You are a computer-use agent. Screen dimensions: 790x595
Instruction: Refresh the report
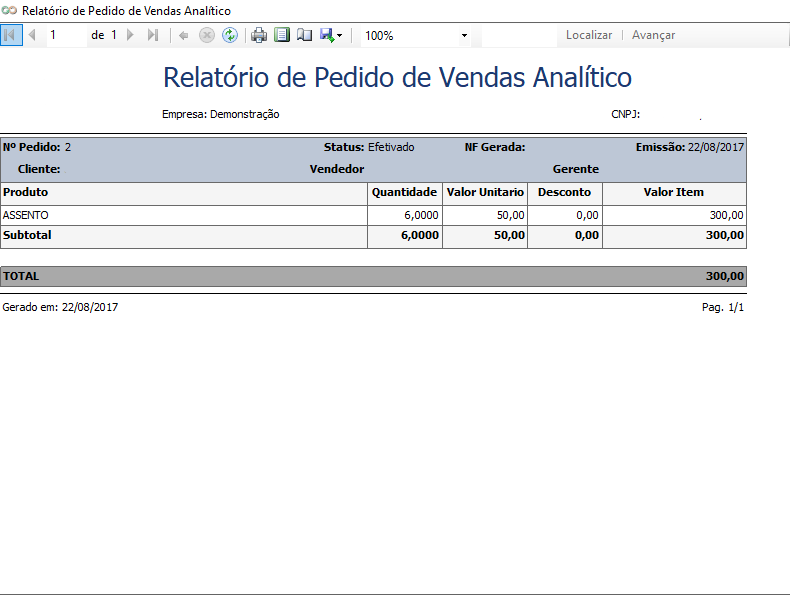pos(230,35)
